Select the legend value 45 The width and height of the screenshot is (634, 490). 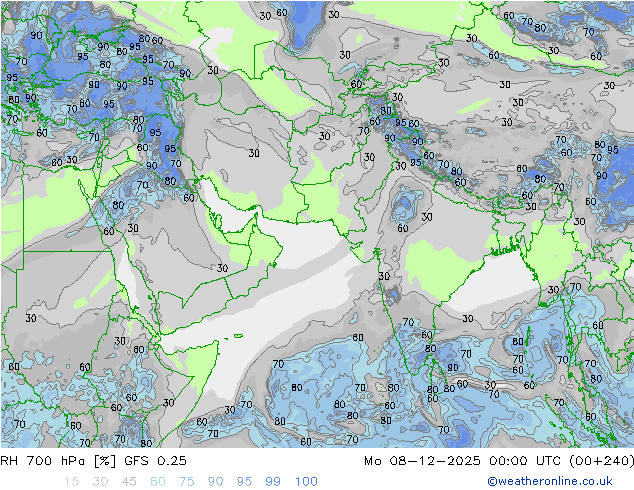[129, 481]
